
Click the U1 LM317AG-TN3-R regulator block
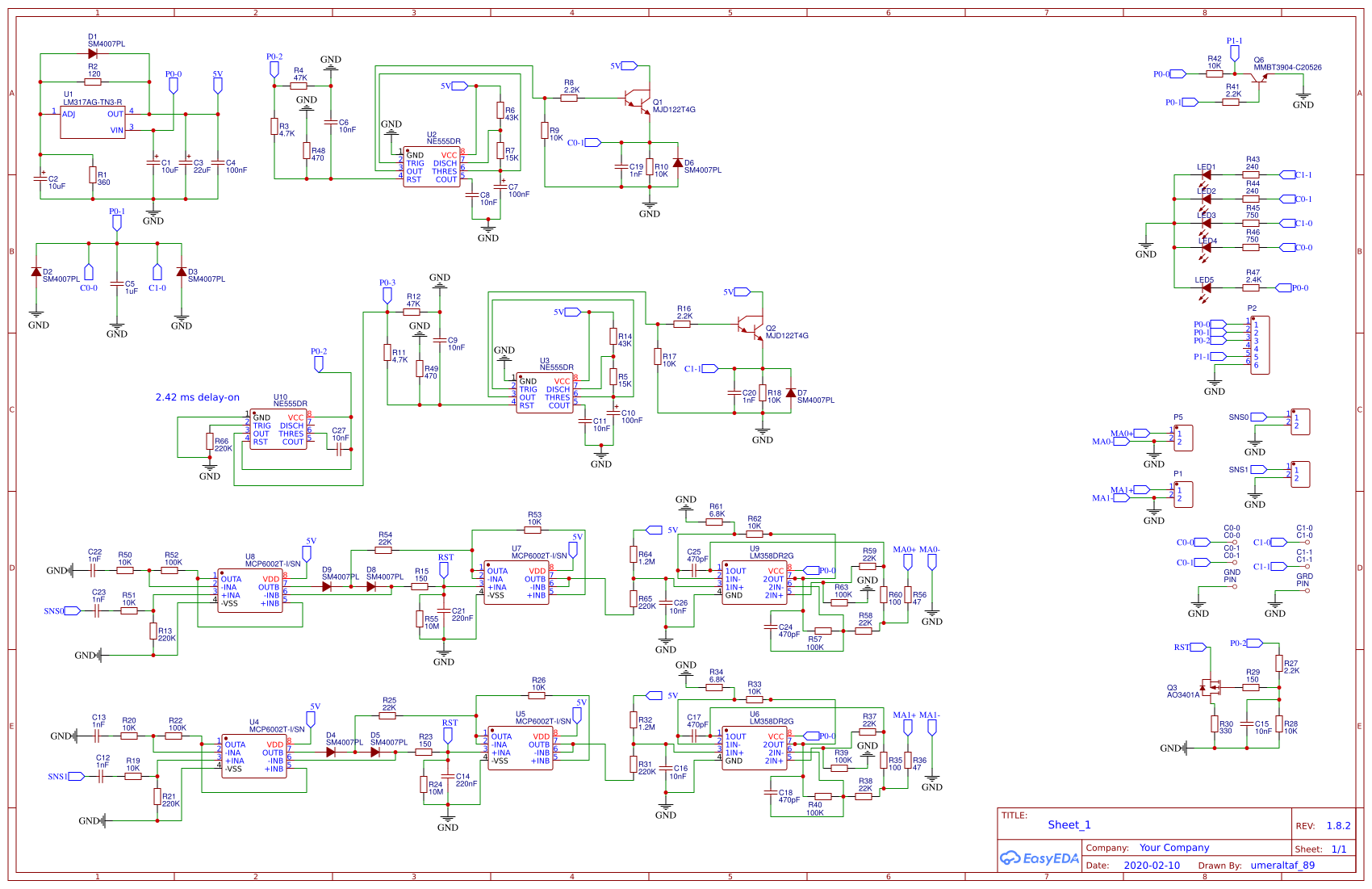coord(93,122)
